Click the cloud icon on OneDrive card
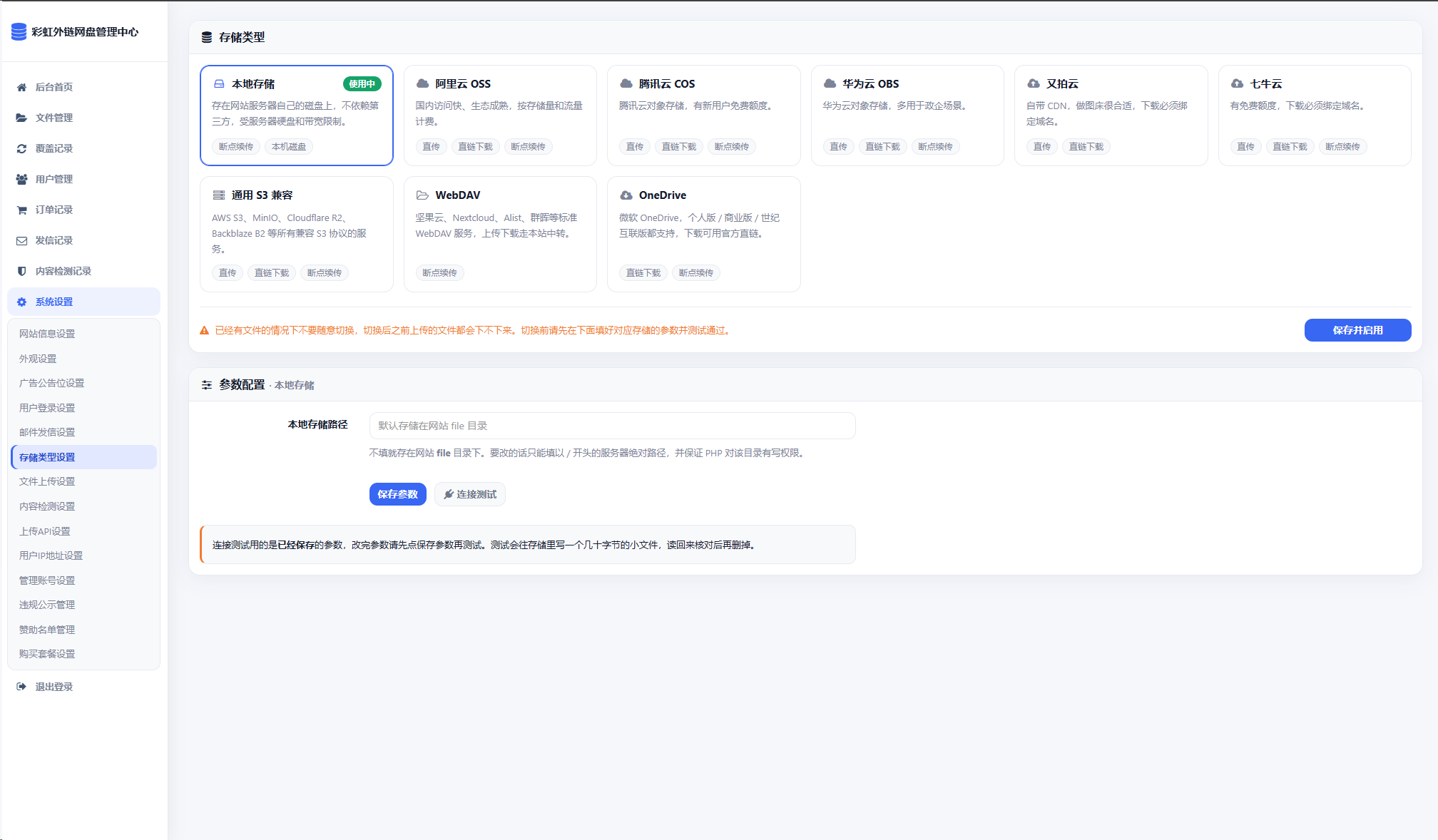 coord(626,195)
